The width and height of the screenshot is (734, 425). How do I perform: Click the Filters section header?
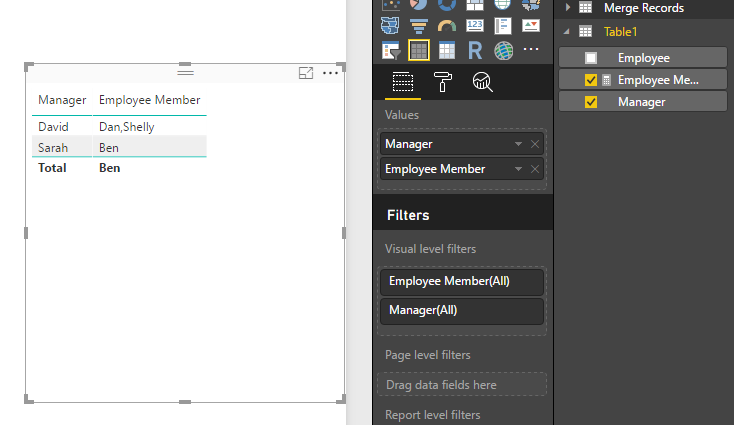(x=408, y=215)
